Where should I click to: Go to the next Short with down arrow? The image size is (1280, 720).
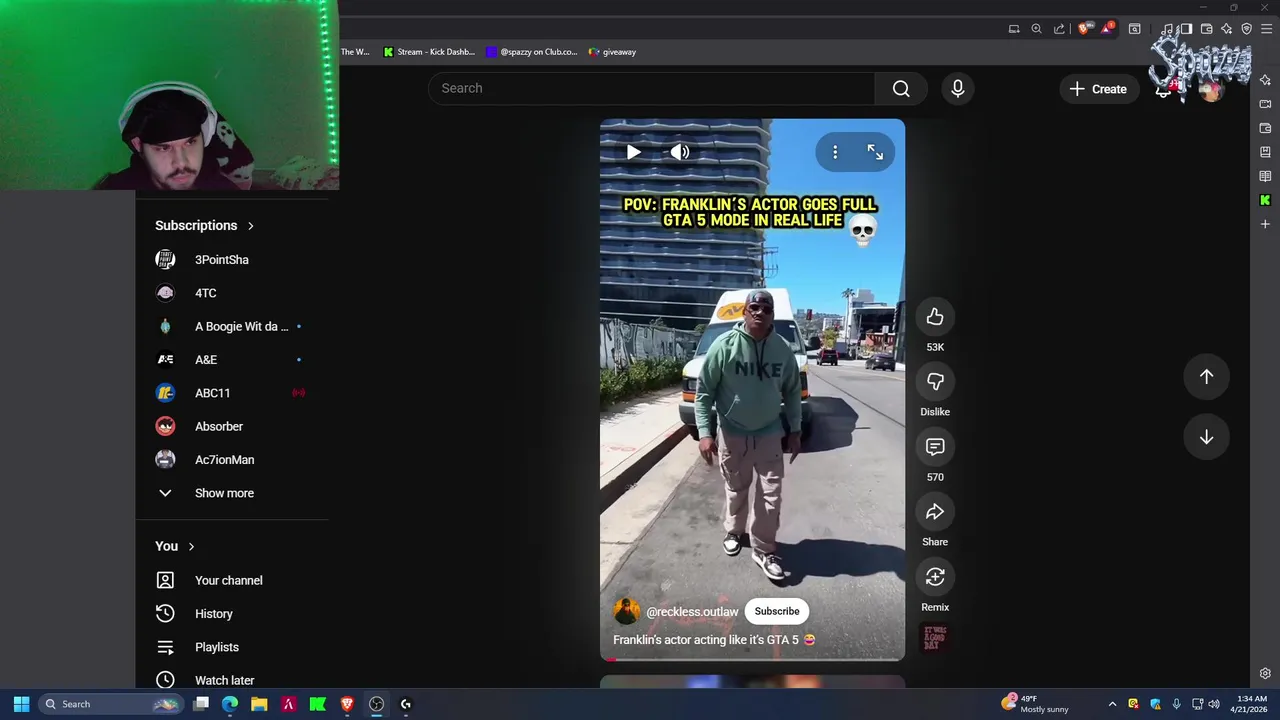pyautogui.click(x=1206, y=437)
